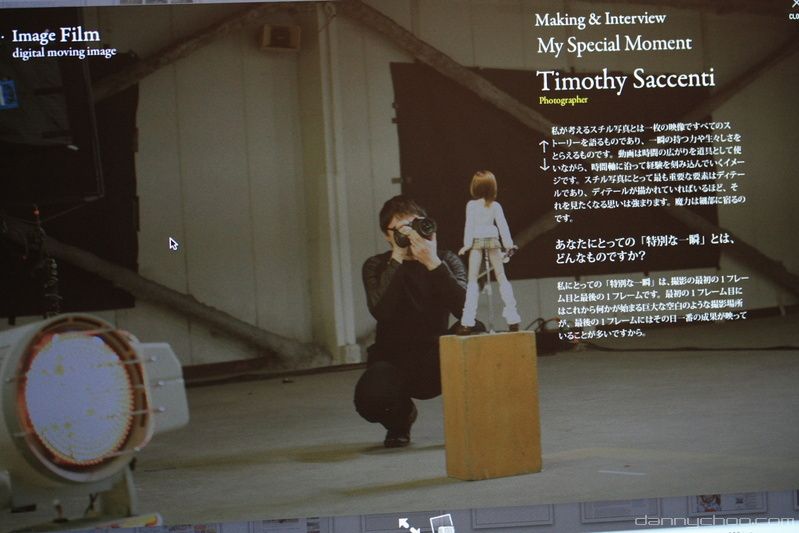Click the down arrow beside the interview text
799x533 pixels.
pos(543,164)
